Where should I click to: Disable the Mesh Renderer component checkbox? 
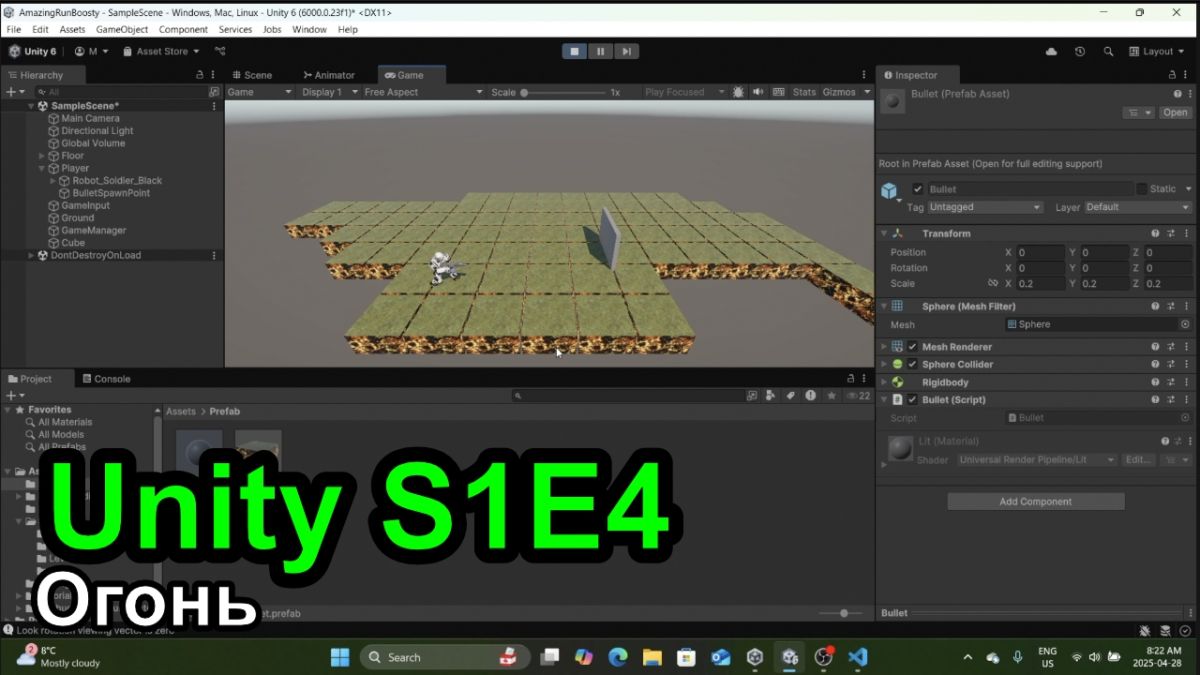tap(912, 347)
